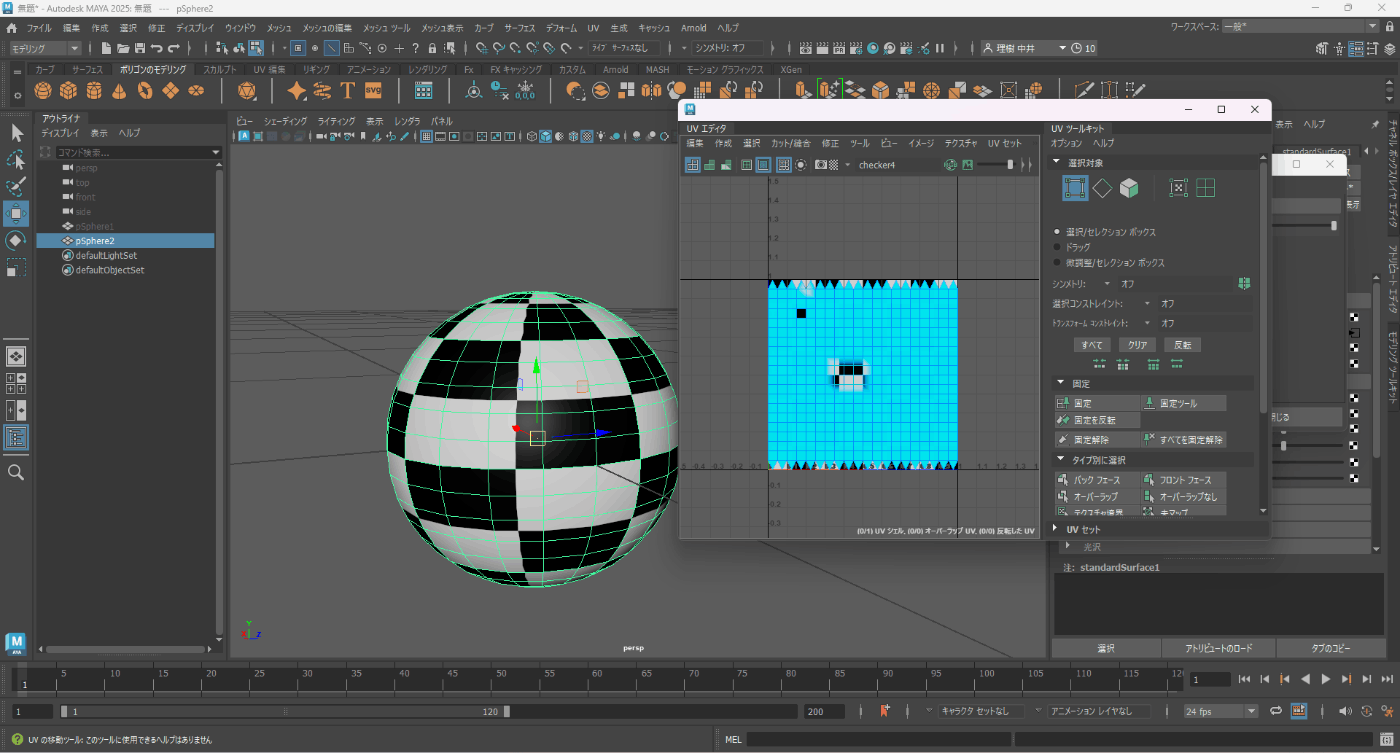The image size is (1400, 753).
Task: Open the メッシュ ツール menu
Action: click(386, 28)
